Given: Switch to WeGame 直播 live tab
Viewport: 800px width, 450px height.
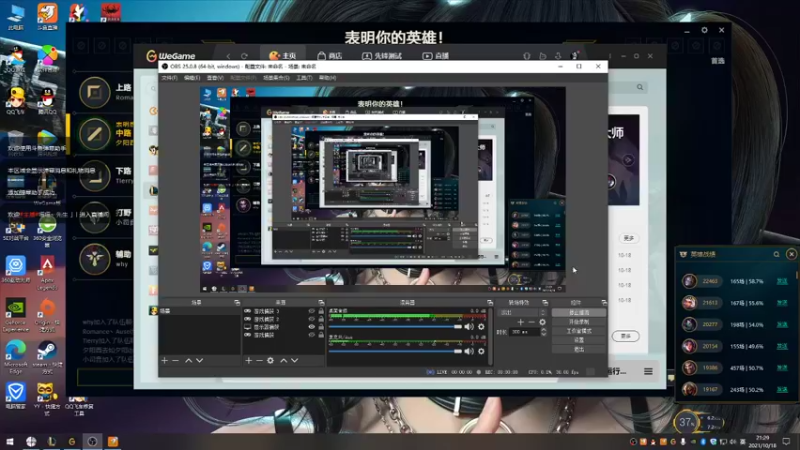Looking at the screenshot, I should point(435,56).
